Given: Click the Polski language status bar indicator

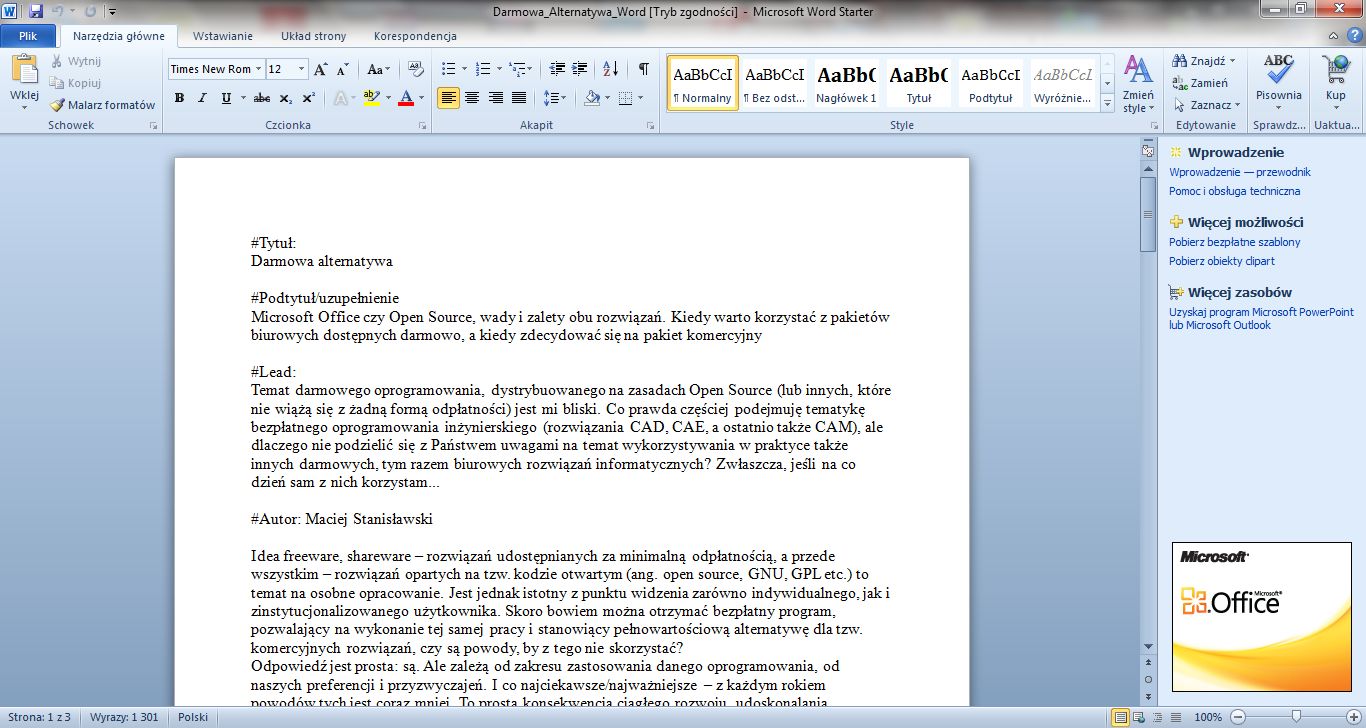Looking at the screenshot, I should [193, 717].
